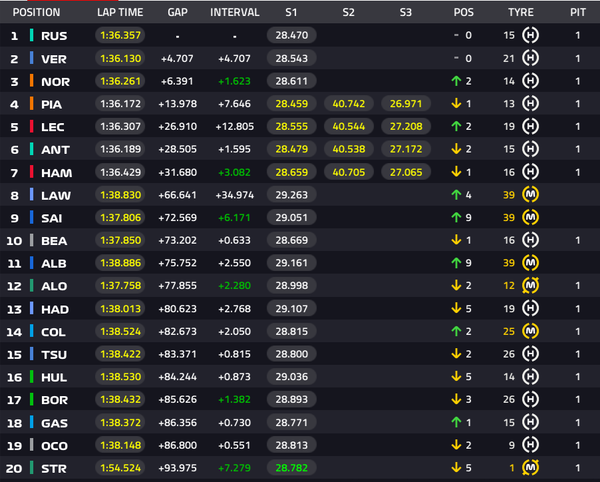The width and height of the screenshot is (600, 482).
Task: Select the S1 column header
Action: click(291, 12)
